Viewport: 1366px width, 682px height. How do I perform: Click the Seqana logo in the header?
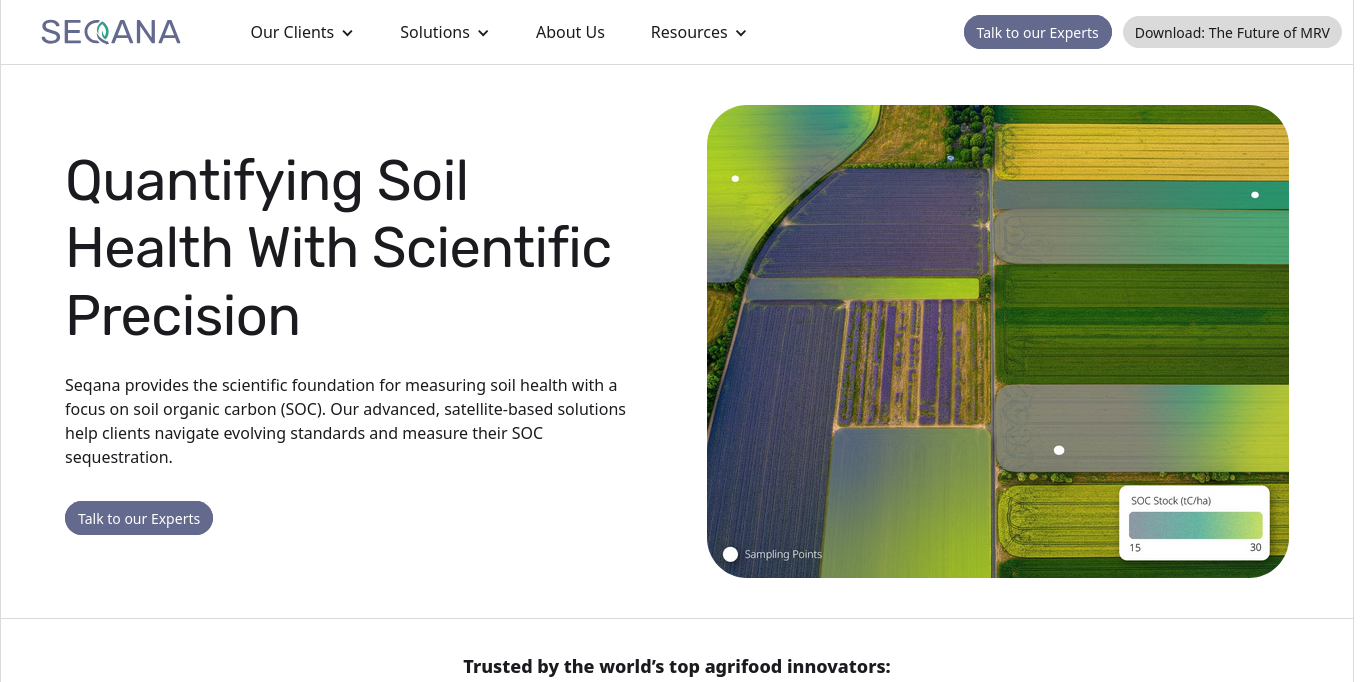tap(111, 32)
